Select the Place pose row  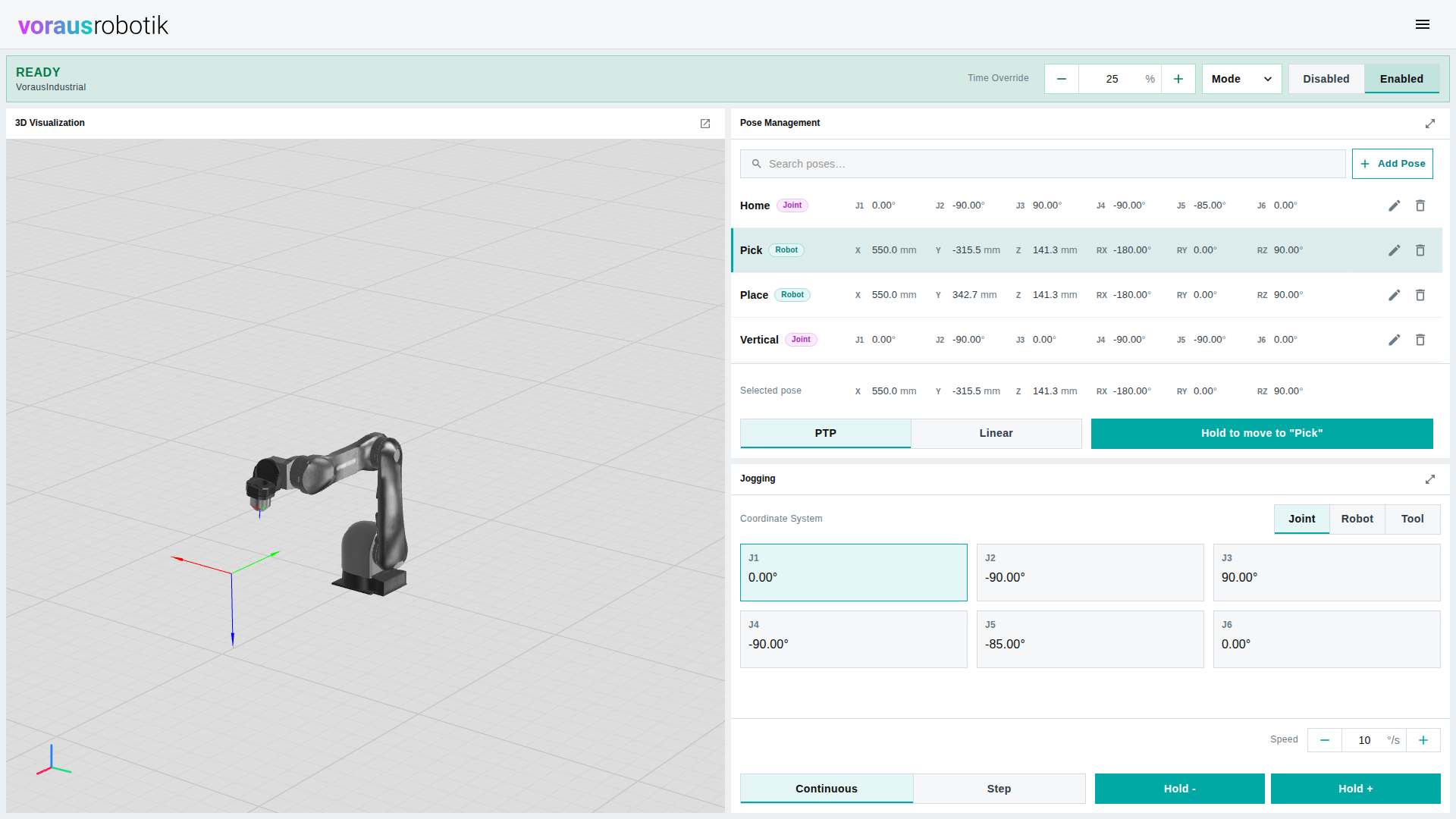[x=1087, y=295]
